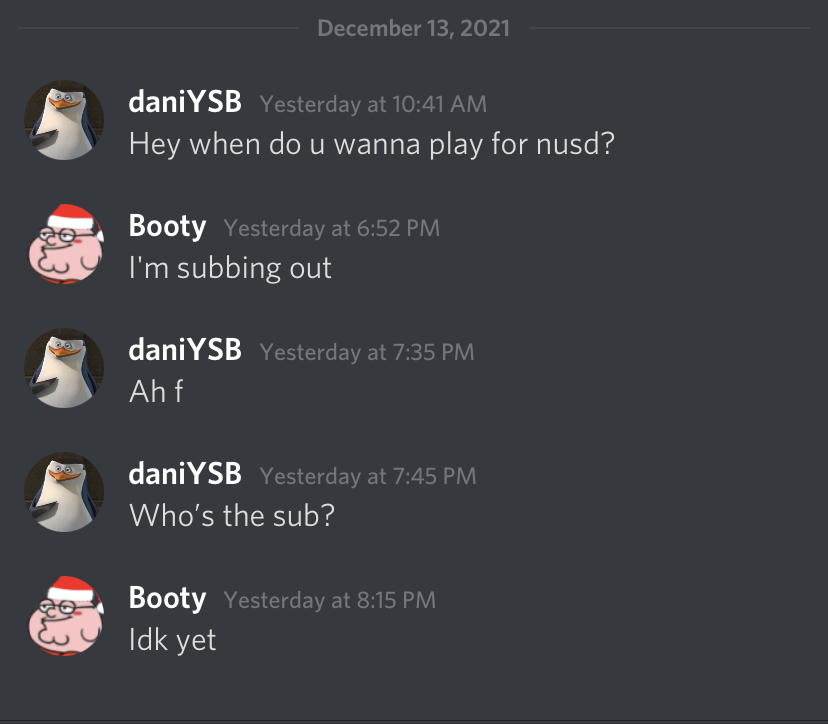Viewport: 828px width, 724px height.
Task: Open daniYSB's avatar beside "Who's the sub?"
Action: [x=64, y=492]
